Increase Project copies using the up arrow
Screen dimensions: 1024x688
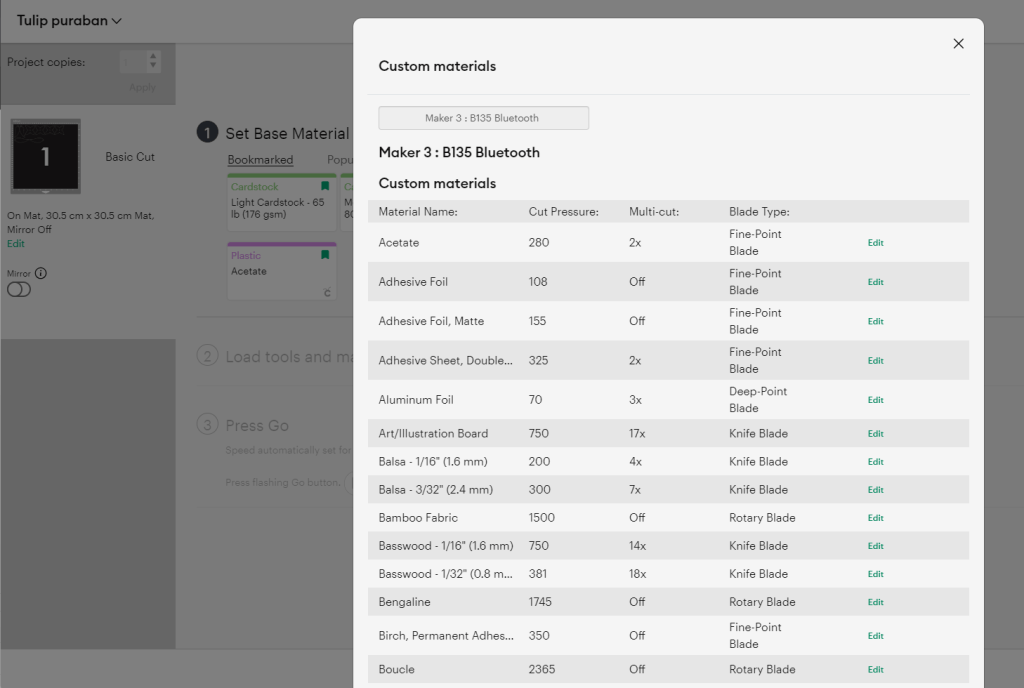153,56
